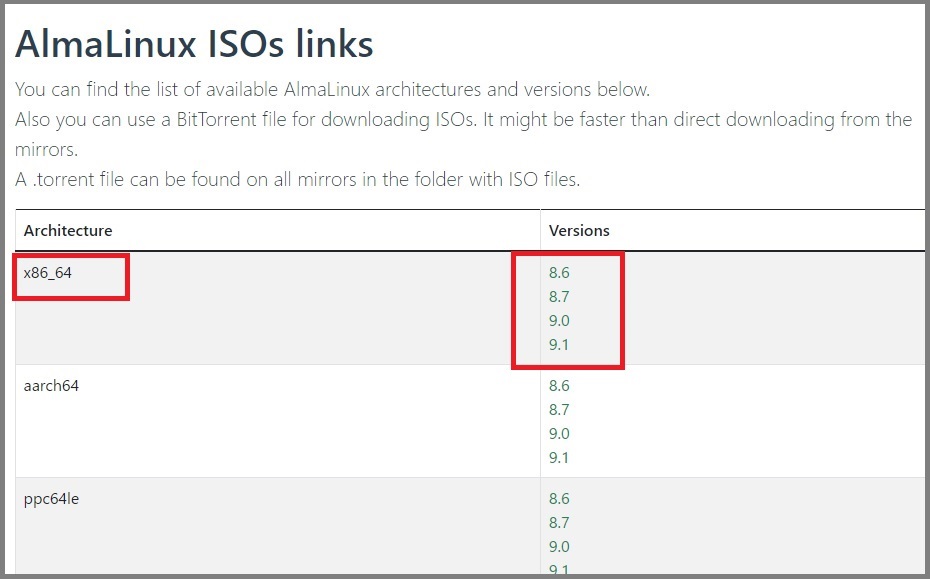Click the AlmaLinux ISOs links heading
The width and height of the screenshot is (930, 579).
pos(194,44)
